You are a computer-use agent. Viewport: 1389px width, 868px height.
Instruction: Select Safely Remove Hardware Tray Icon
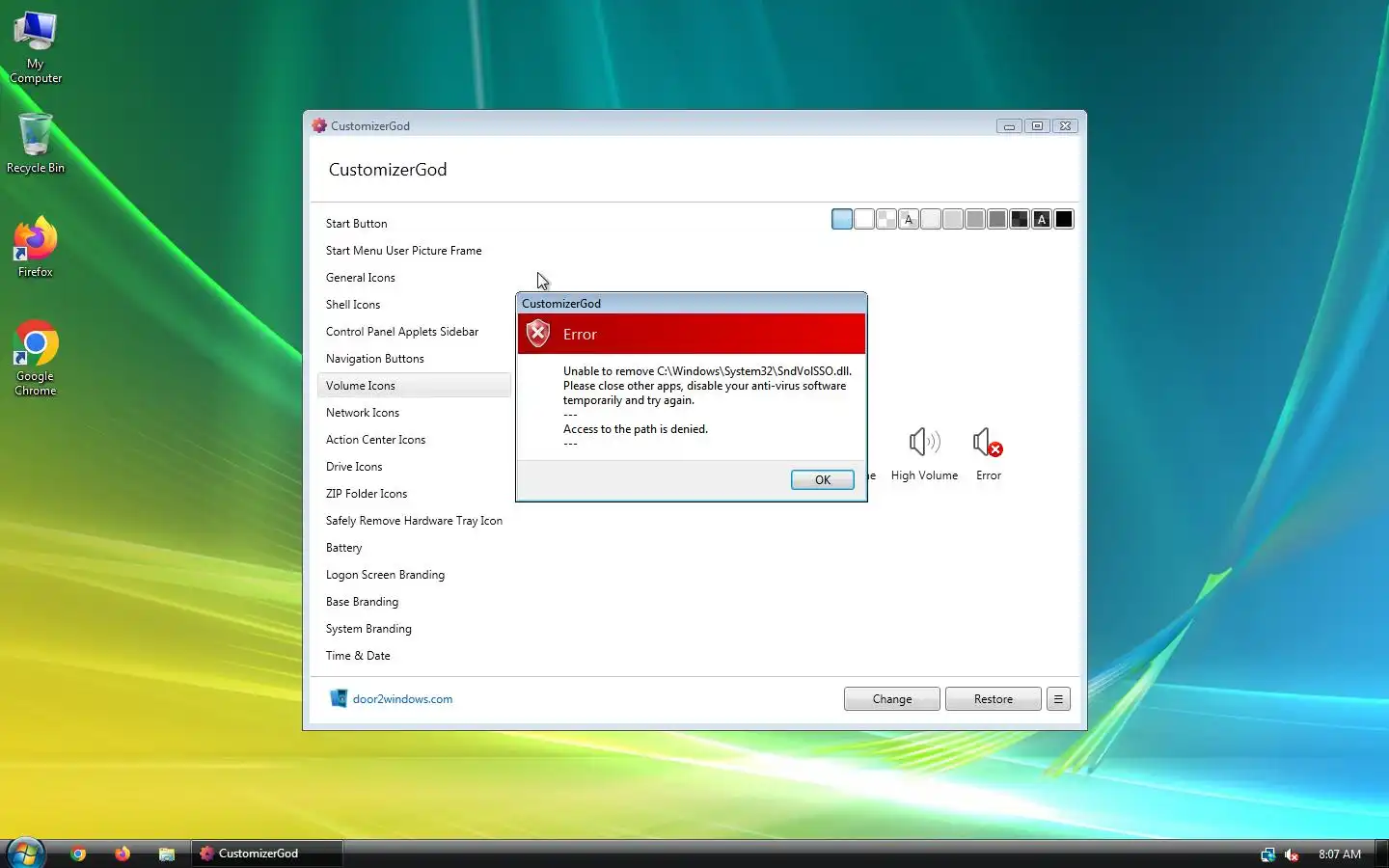click(x=414, y=520)
